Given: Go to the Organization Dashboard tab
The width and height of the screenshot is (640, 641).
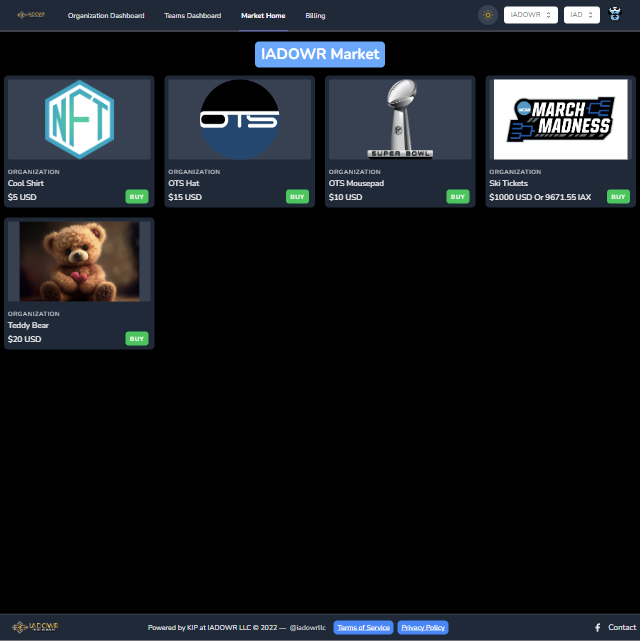Looking at the screenshot, I should [106, 16].
